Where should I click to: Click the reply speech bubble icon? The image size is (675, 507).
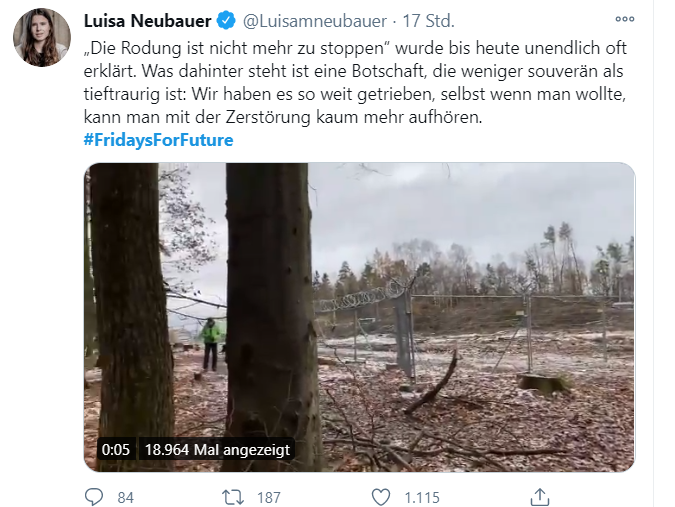(93, 497)
